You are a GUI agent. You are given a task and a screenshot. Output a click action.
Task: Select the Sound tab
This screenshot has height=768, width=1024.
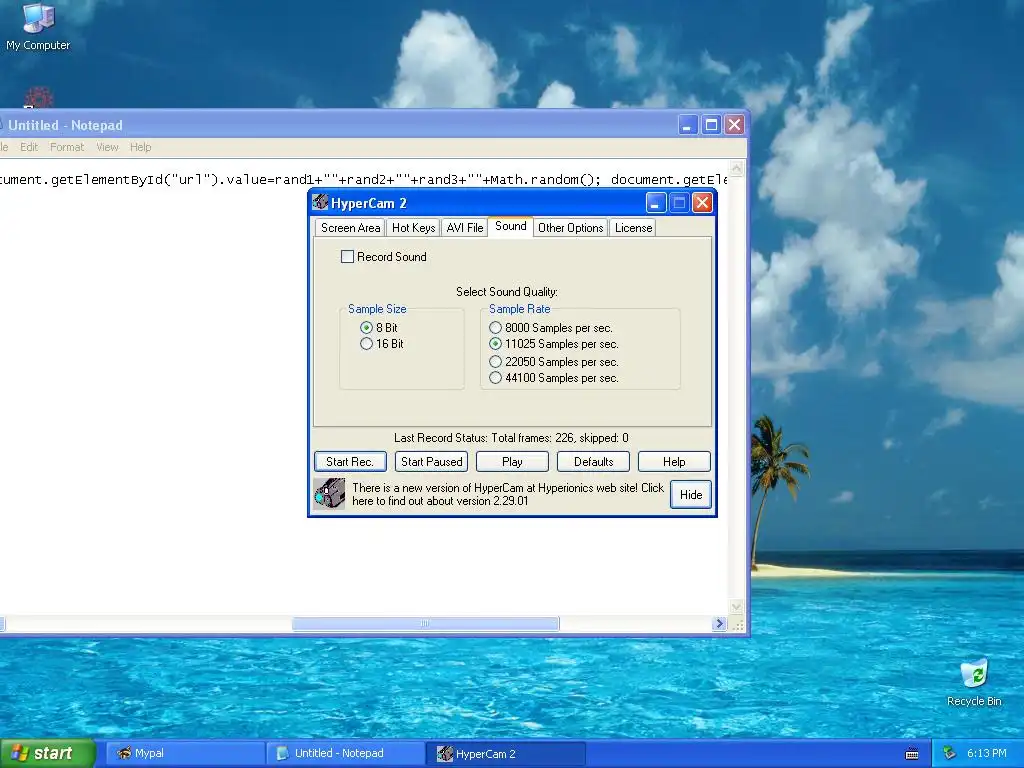coord(510,226)
